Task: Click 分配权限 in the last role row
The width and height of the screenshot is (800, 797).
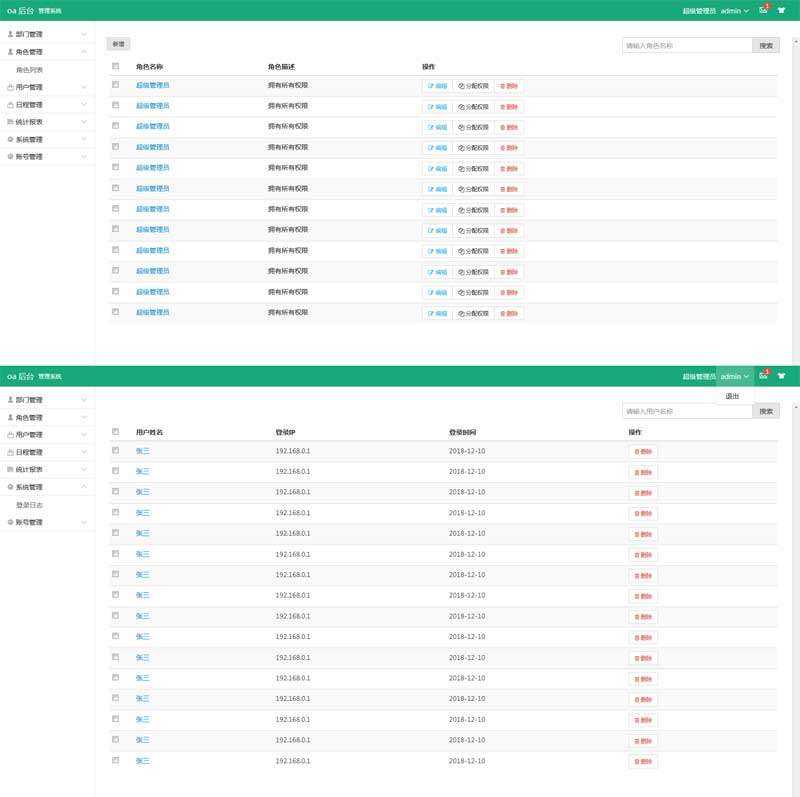Action: [473, 313]
